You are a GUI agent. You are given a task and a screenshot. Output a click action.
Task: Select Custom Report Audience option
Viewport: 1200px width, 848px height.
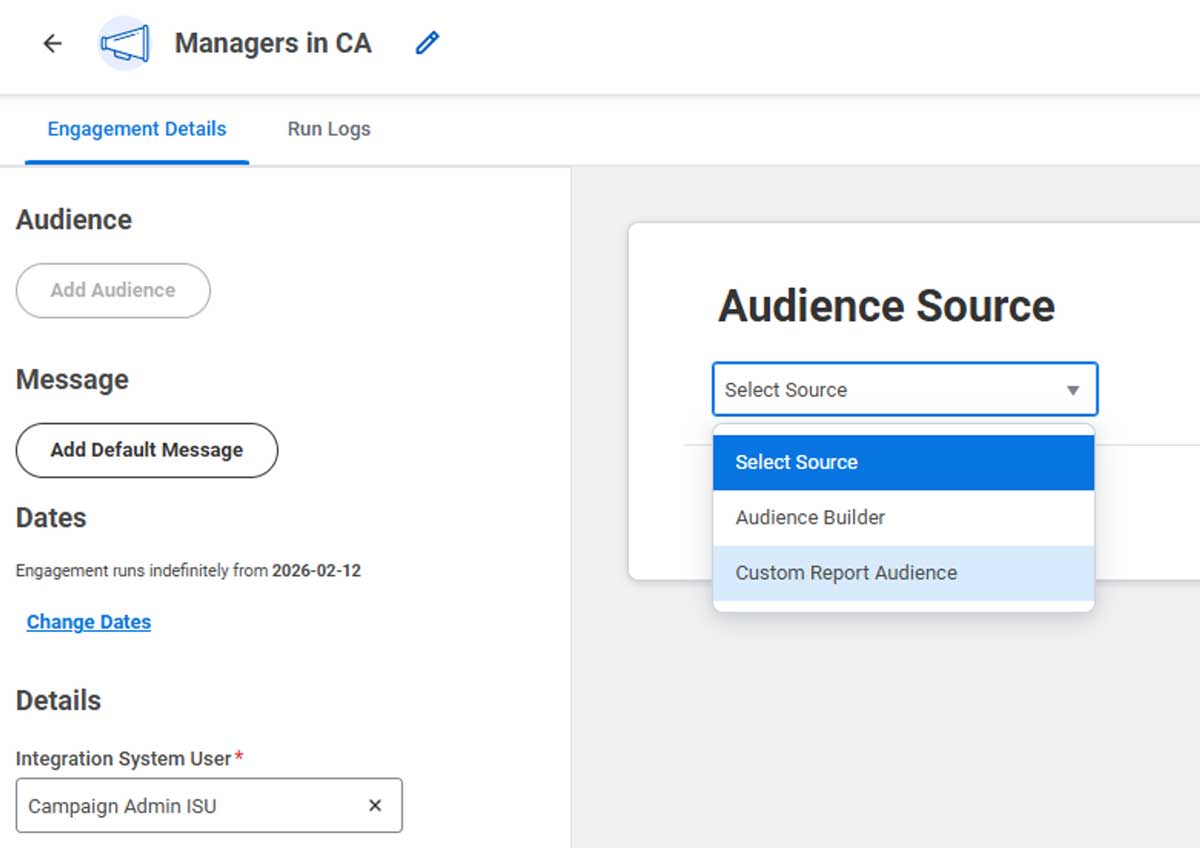(x=846, y=572)
